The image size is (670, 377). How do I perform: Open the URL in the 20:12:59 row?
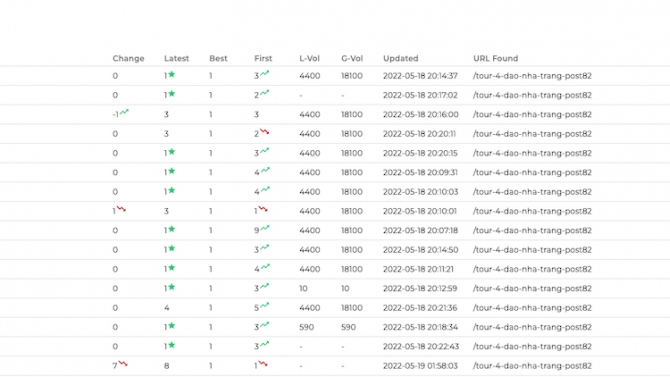click(x=532, y=289)
